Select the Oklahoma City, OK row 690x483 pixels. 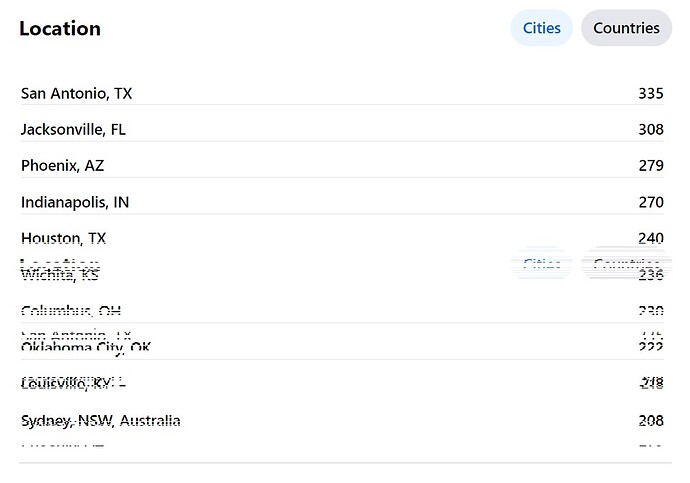(342, 348)
